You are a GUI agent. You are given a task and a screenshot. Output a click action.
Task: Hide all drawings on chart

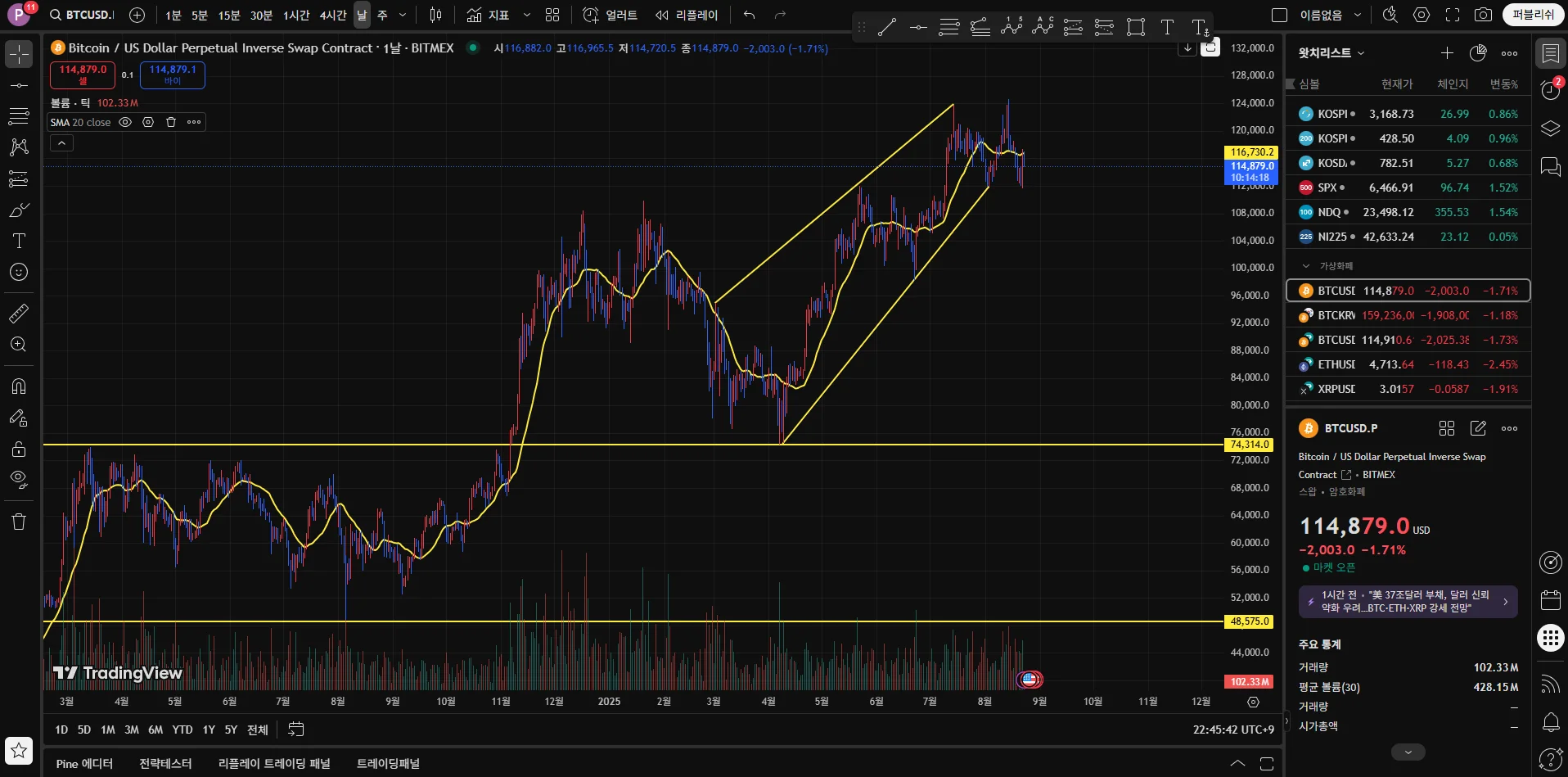19,480
